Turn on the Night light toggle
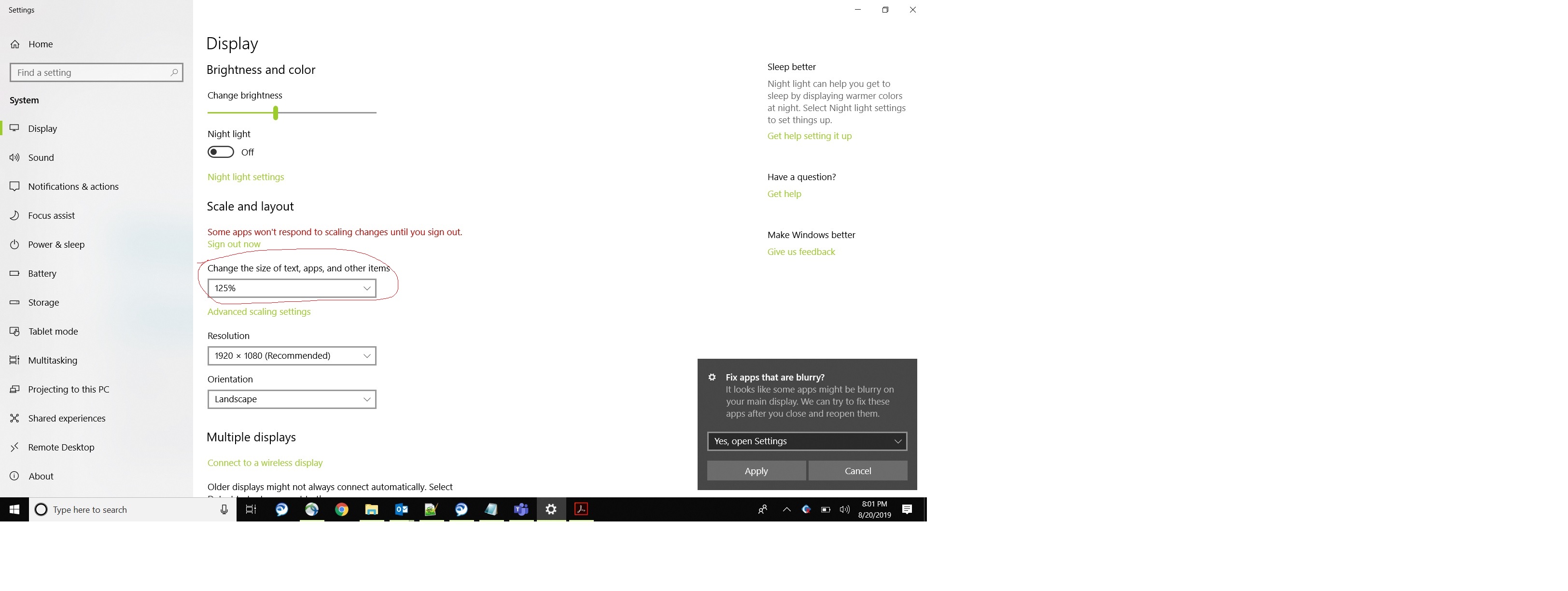 pyautogui.click(x=220, y=152)
